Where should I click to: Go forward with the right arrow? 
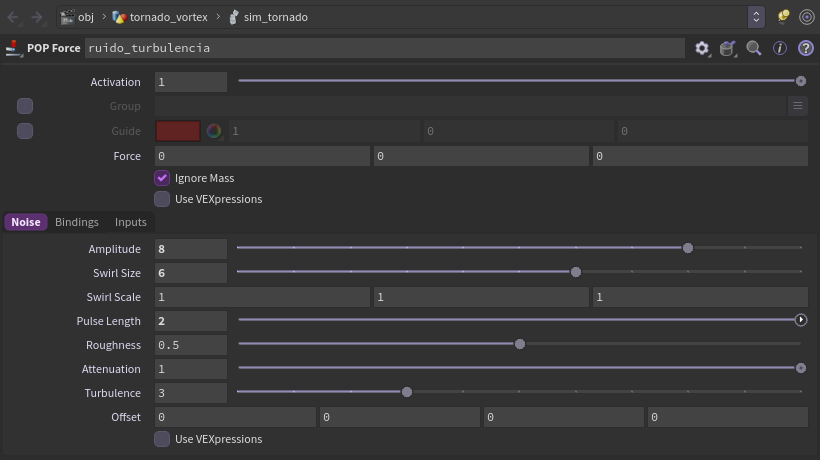37,17
